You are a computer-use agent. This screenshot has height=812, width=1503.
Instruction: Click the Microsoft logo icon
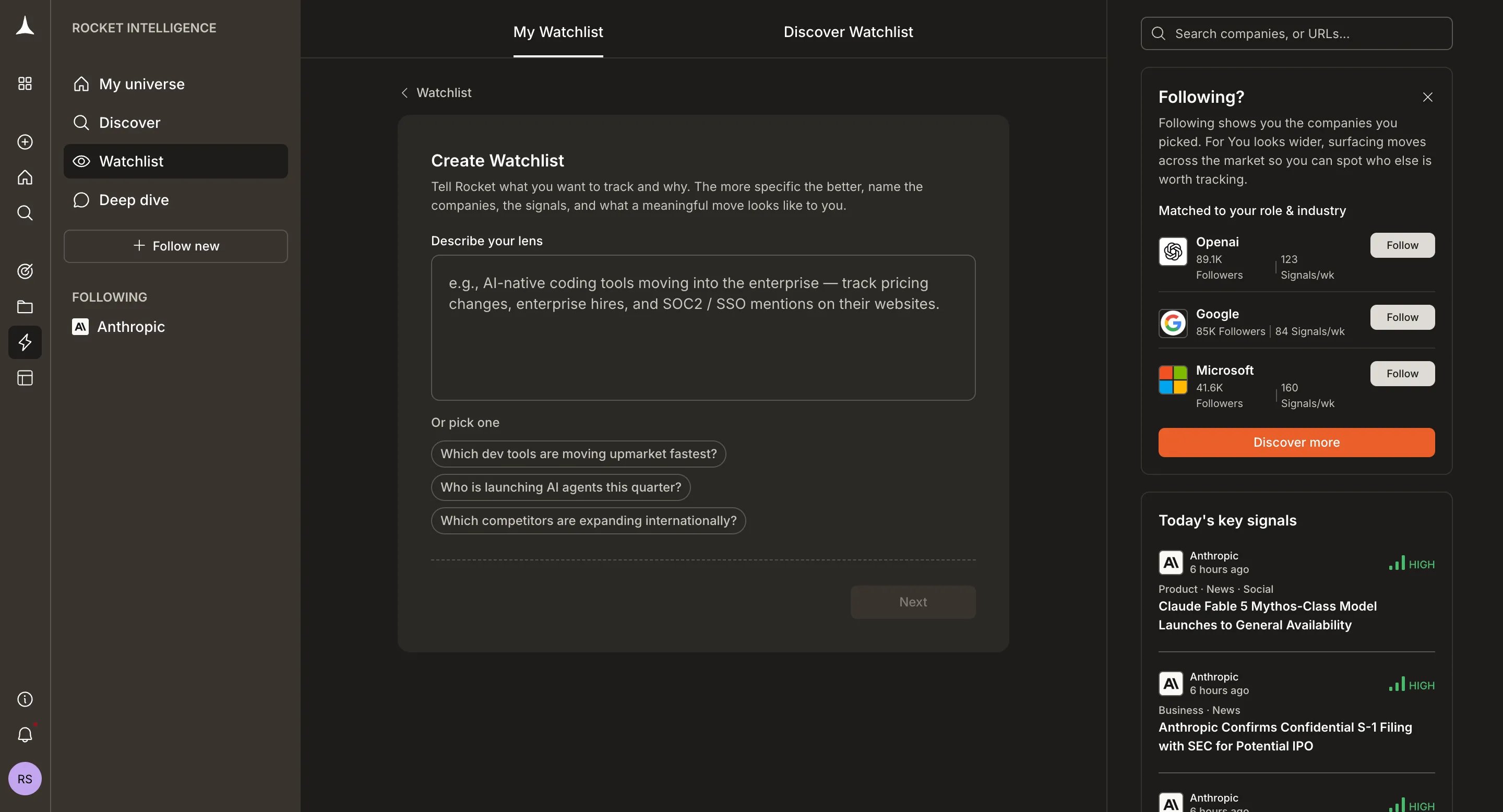click(1173, 380)
